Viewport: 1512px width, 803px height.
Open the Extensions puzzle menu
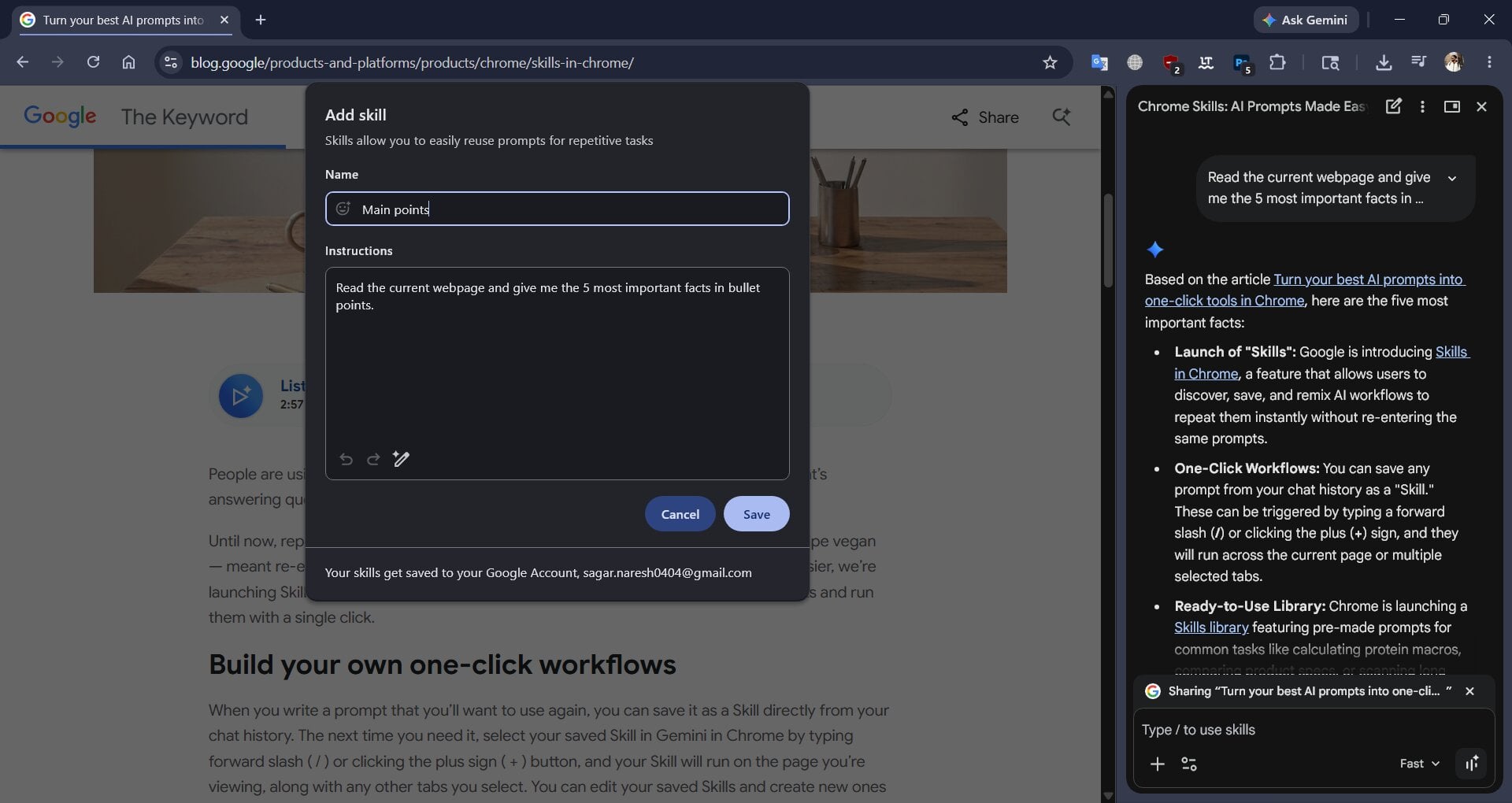pos(1277,62)
